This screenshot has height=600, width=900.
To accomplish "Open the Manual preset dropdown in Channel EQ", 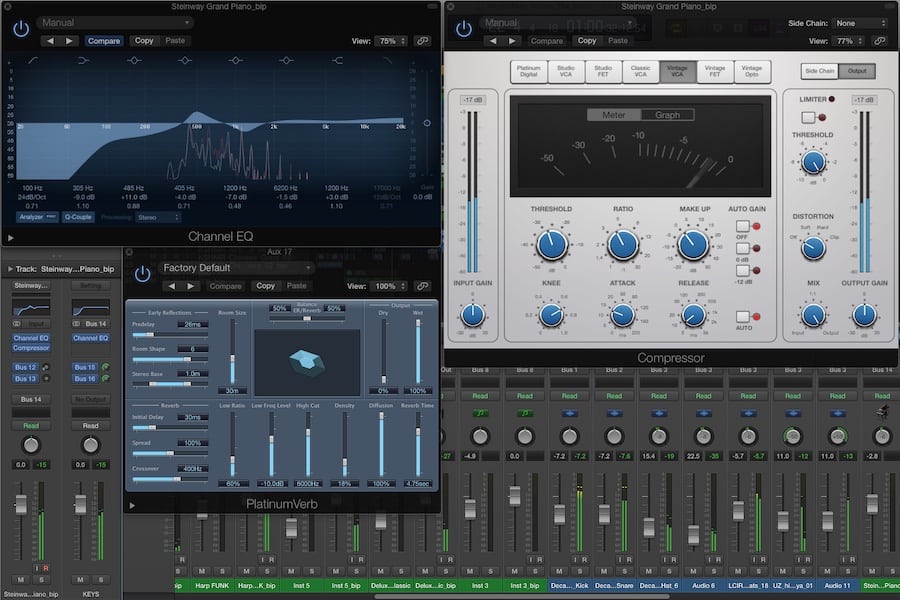I will click(x=115, y=23).
